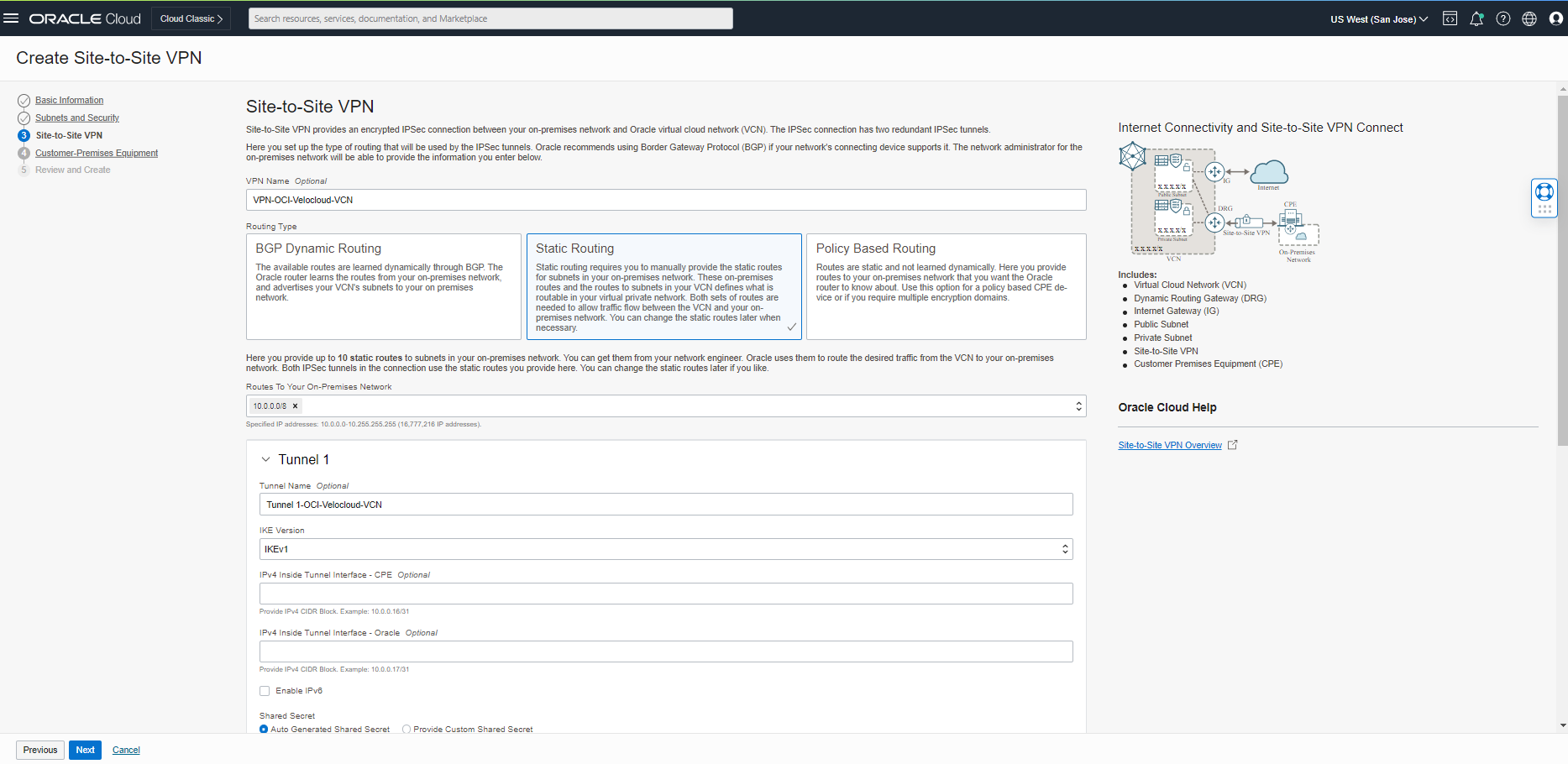Open the announcements bell icon
This screenshot has height=764, width=1568.
tap(1476, 18)
